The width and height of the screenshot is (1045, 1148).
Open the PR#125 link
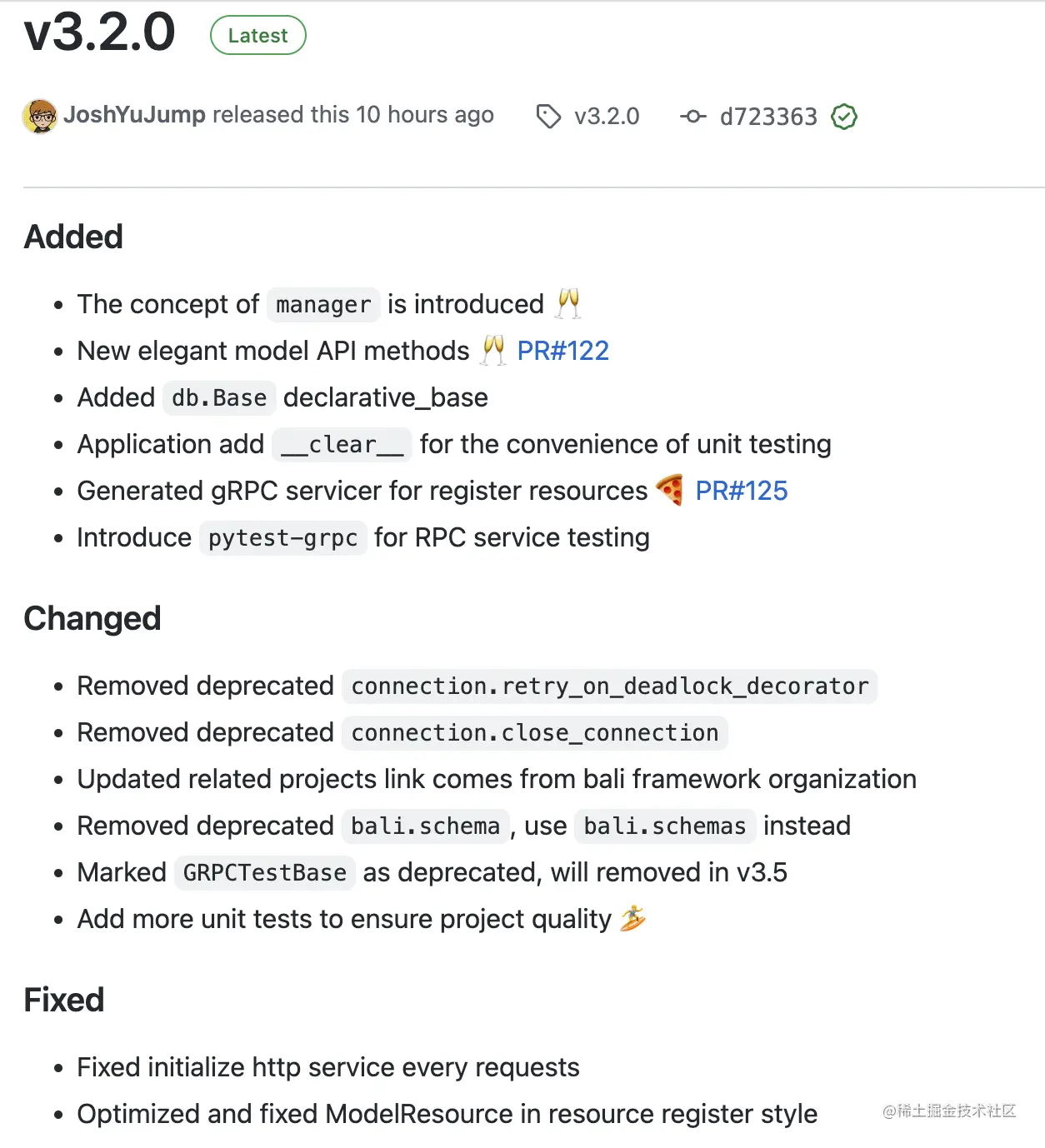coord(742,491)
